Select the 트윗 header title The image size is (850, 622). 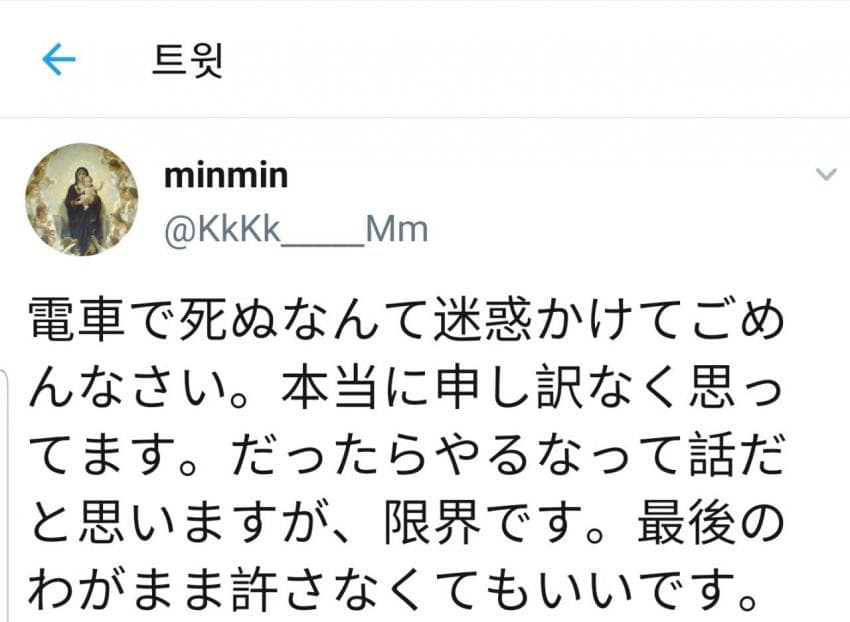tap(187, 61)
